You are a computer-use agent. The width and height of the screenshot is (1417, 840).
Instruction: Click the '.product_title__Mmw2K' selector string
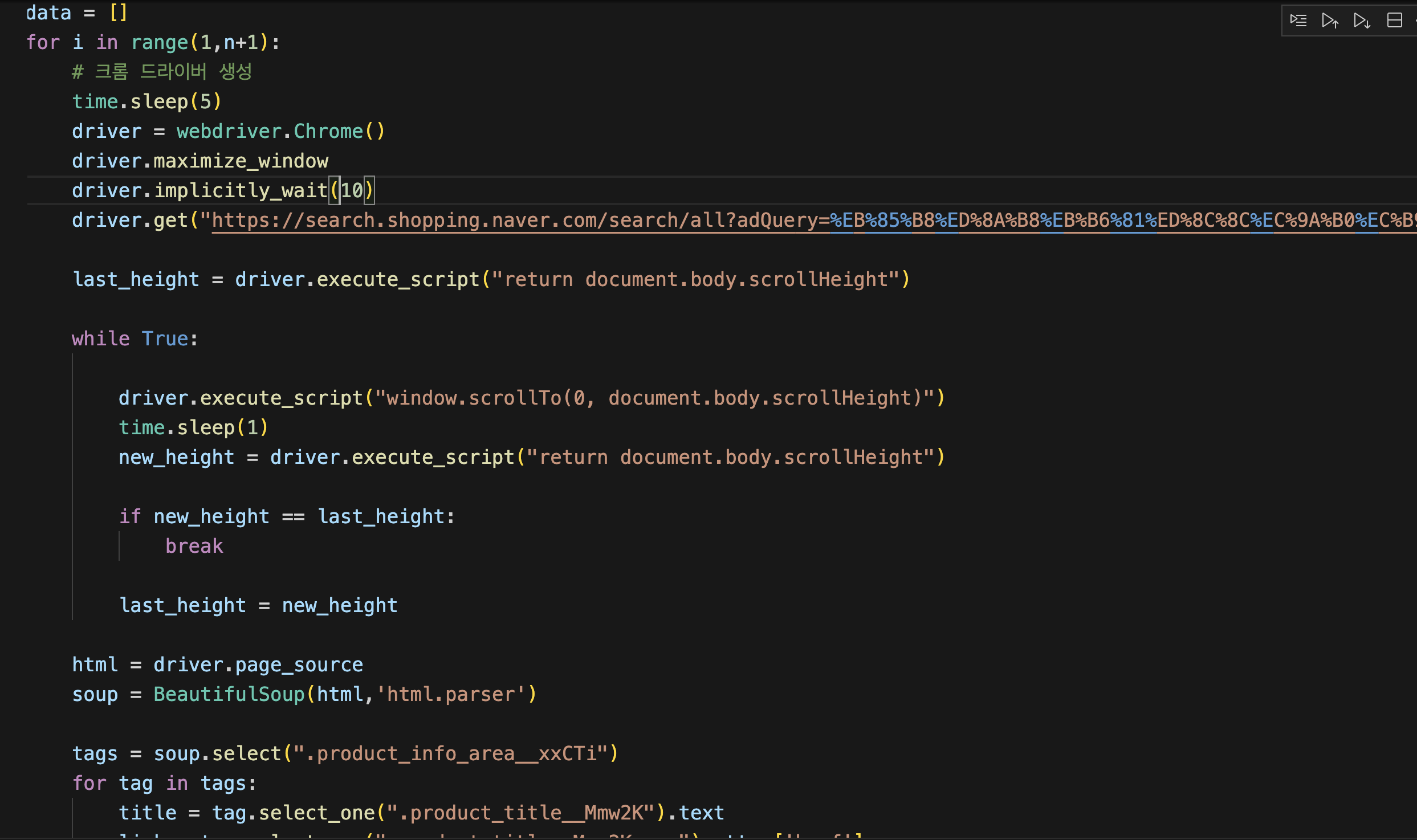(522, 813)
